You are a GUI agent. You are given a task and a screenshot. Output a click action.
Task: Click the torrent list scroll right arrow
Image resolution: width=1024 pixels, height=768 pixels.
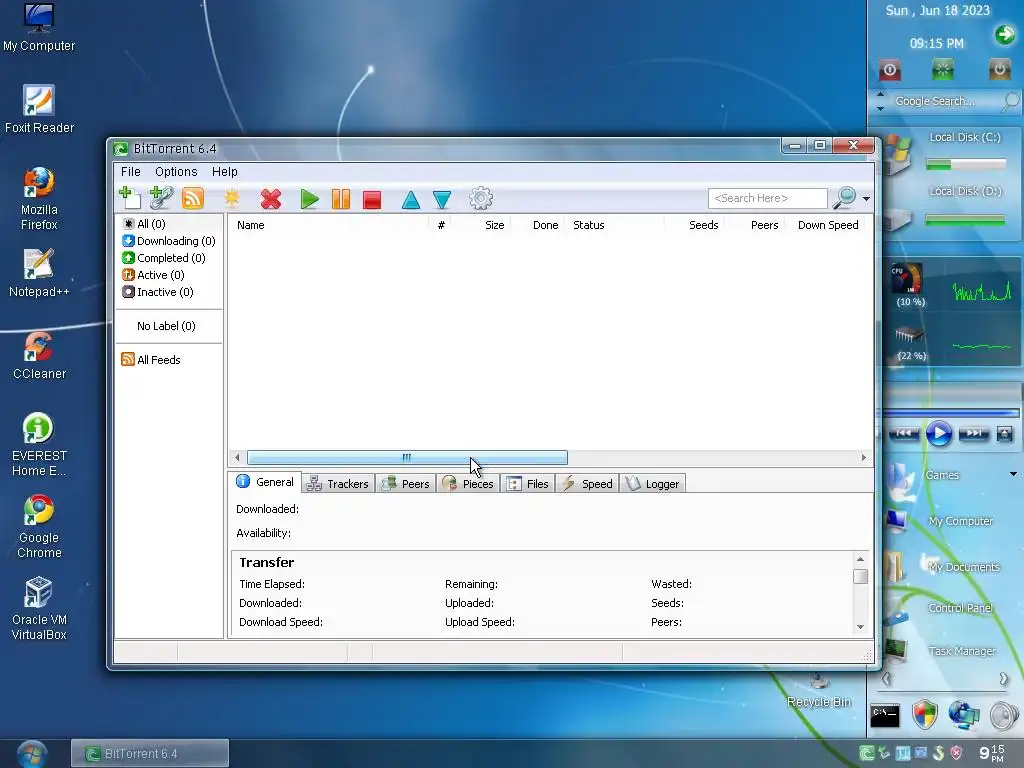click(863, 457)
